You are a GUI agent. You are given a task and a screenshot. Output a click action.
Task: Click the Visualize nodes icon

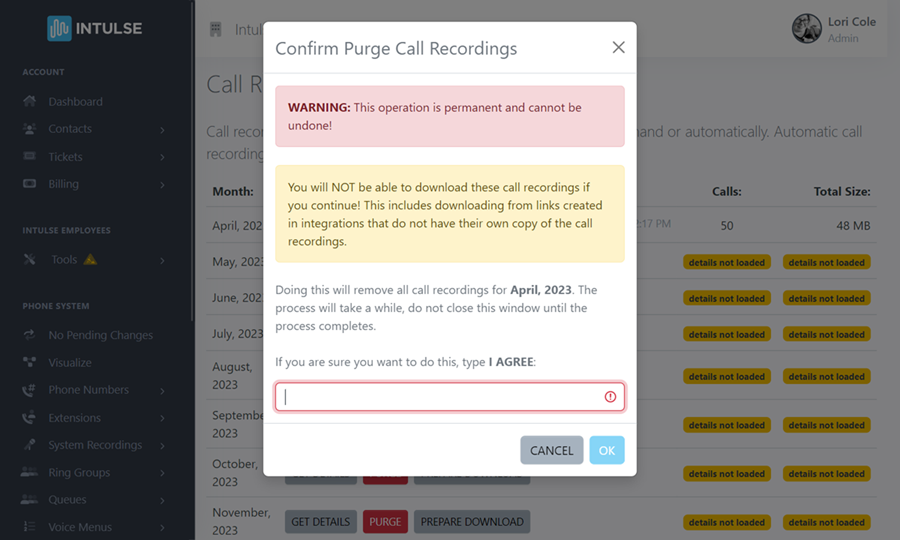point(29,363)
